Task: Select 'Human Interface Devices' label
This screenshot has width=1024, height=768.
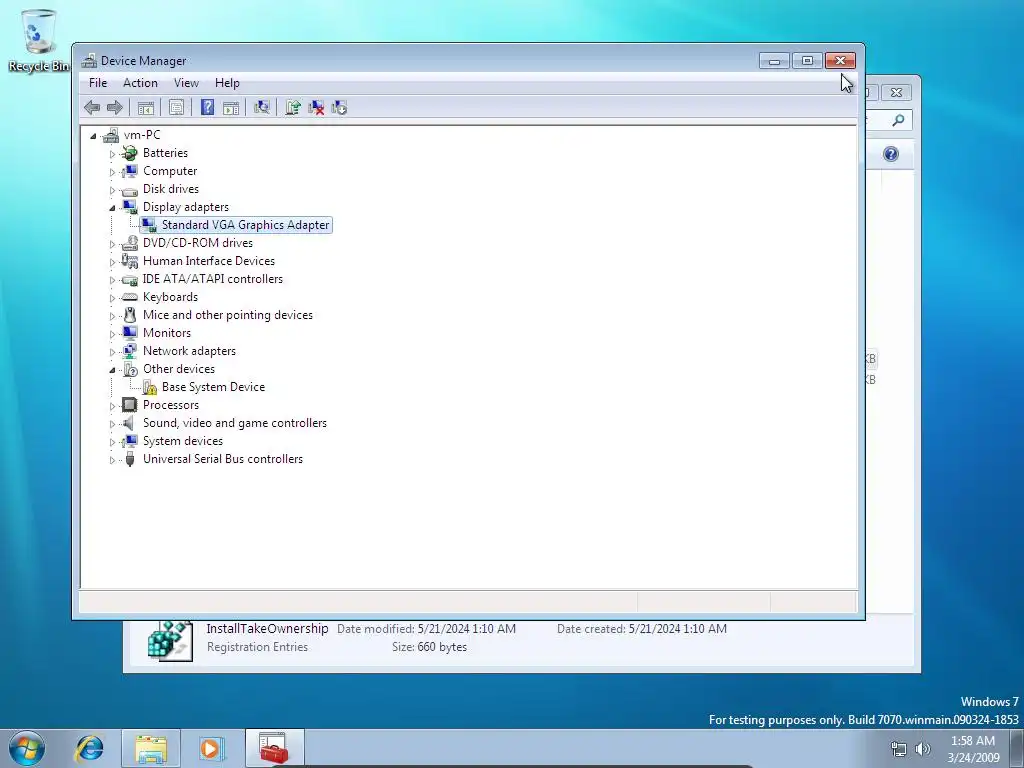Action: tap(209, 261)
